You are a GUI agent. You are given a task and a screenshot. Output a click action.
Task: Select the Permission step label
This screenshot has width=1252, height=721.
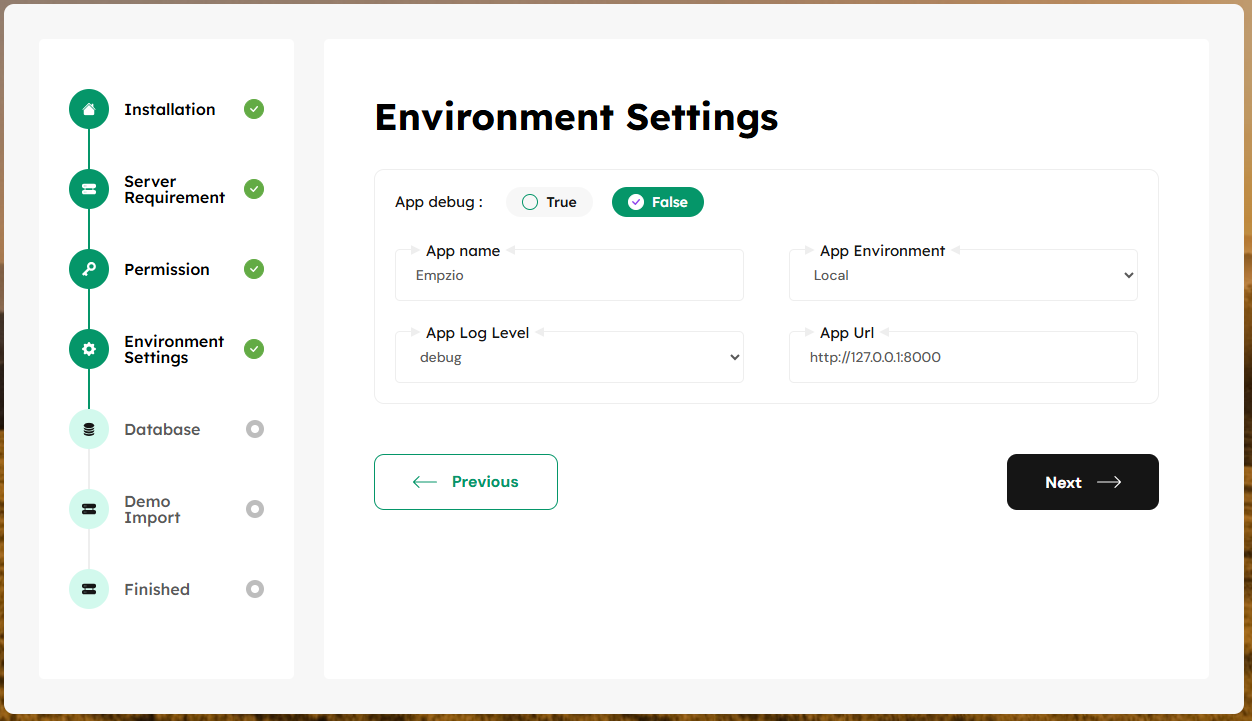tap(167, 269)
